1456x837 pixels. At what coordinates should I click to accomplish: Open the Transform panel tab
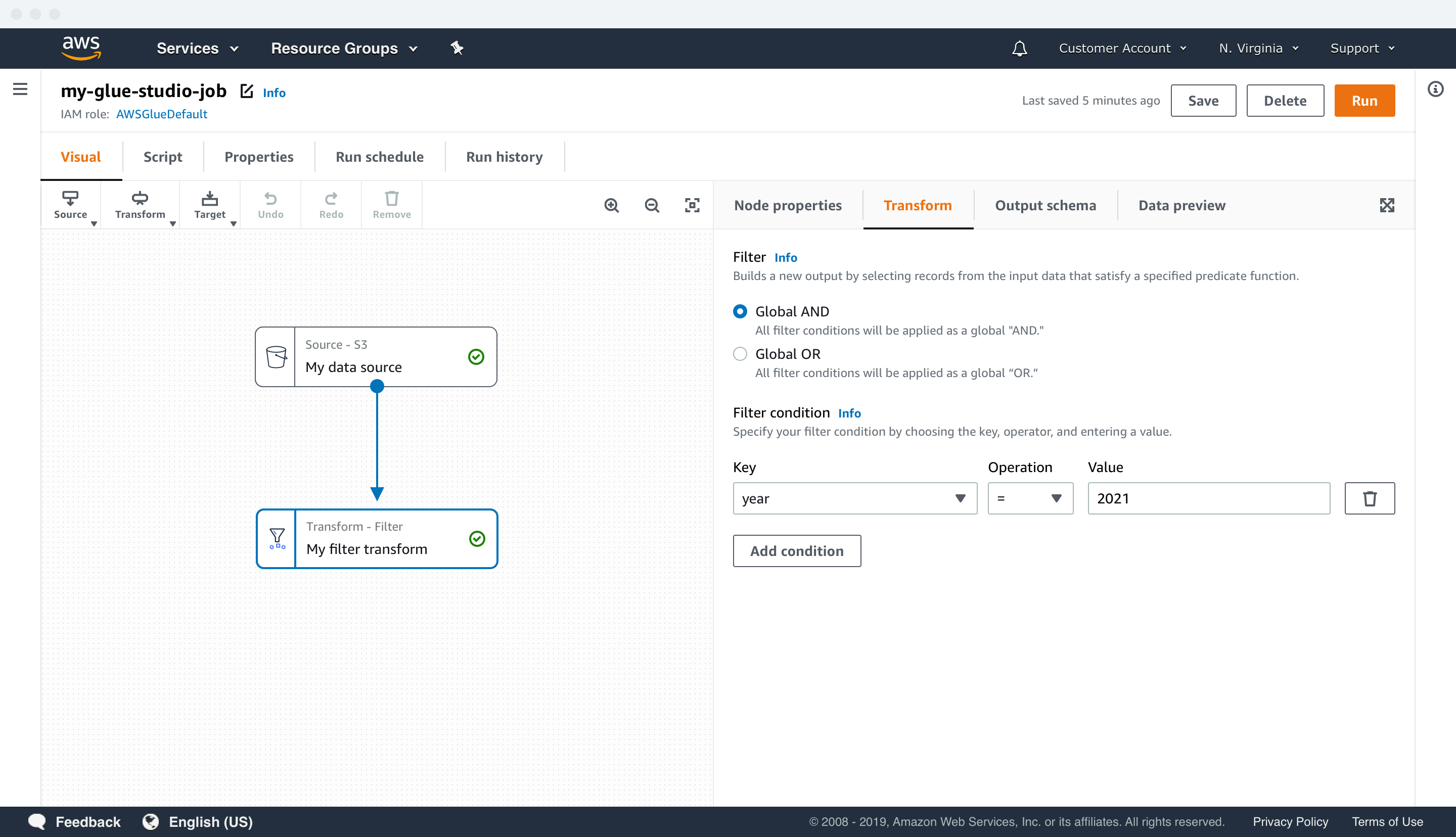tap(918, 205)
